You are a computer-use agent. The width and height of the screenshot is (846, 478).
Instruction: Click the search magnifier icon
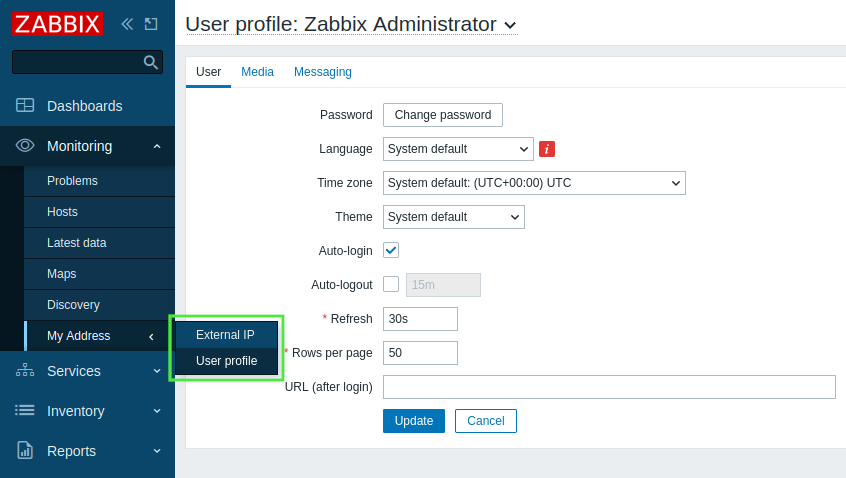click(x=151, y=63)
